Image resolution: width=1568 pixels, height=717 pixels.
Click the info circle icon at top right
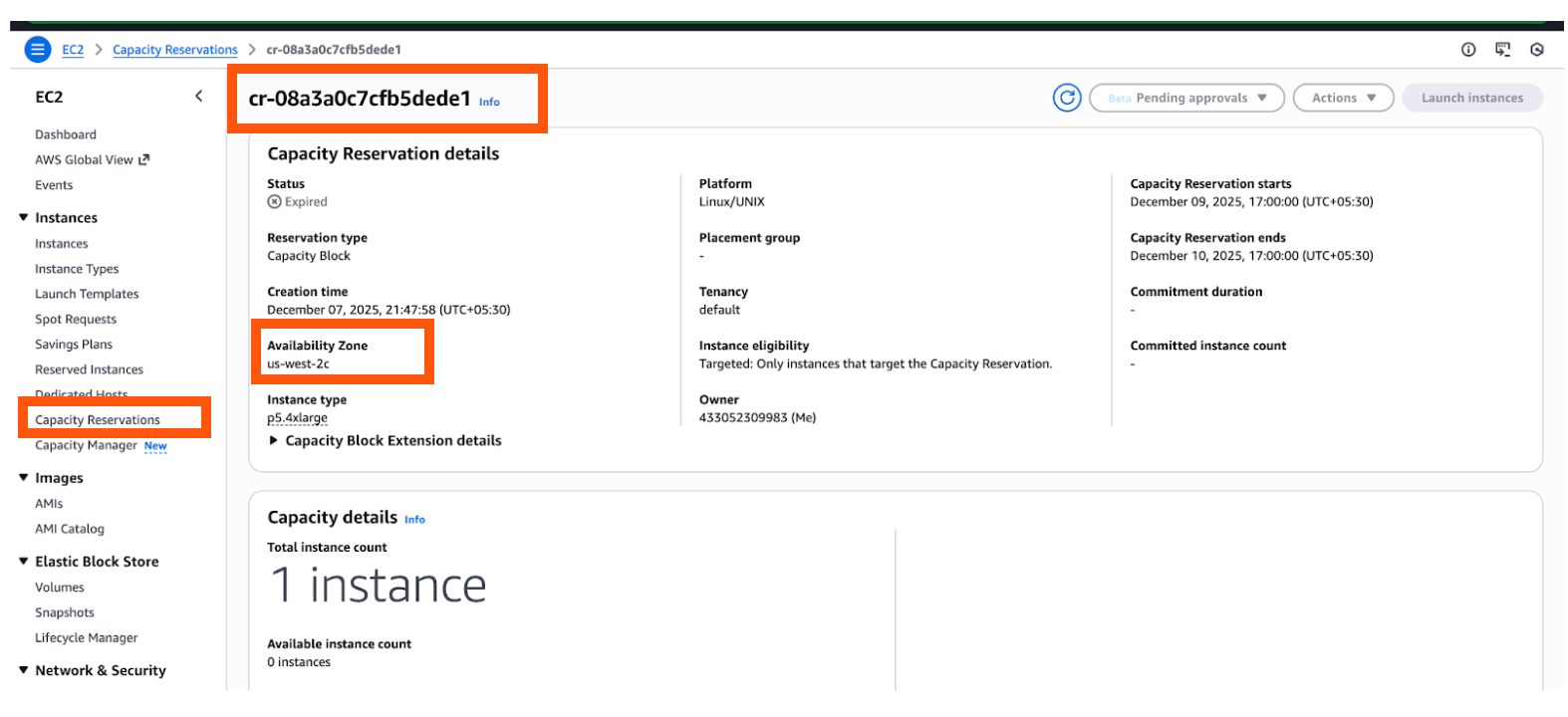pyautogui.click(x=1468, y=50)
